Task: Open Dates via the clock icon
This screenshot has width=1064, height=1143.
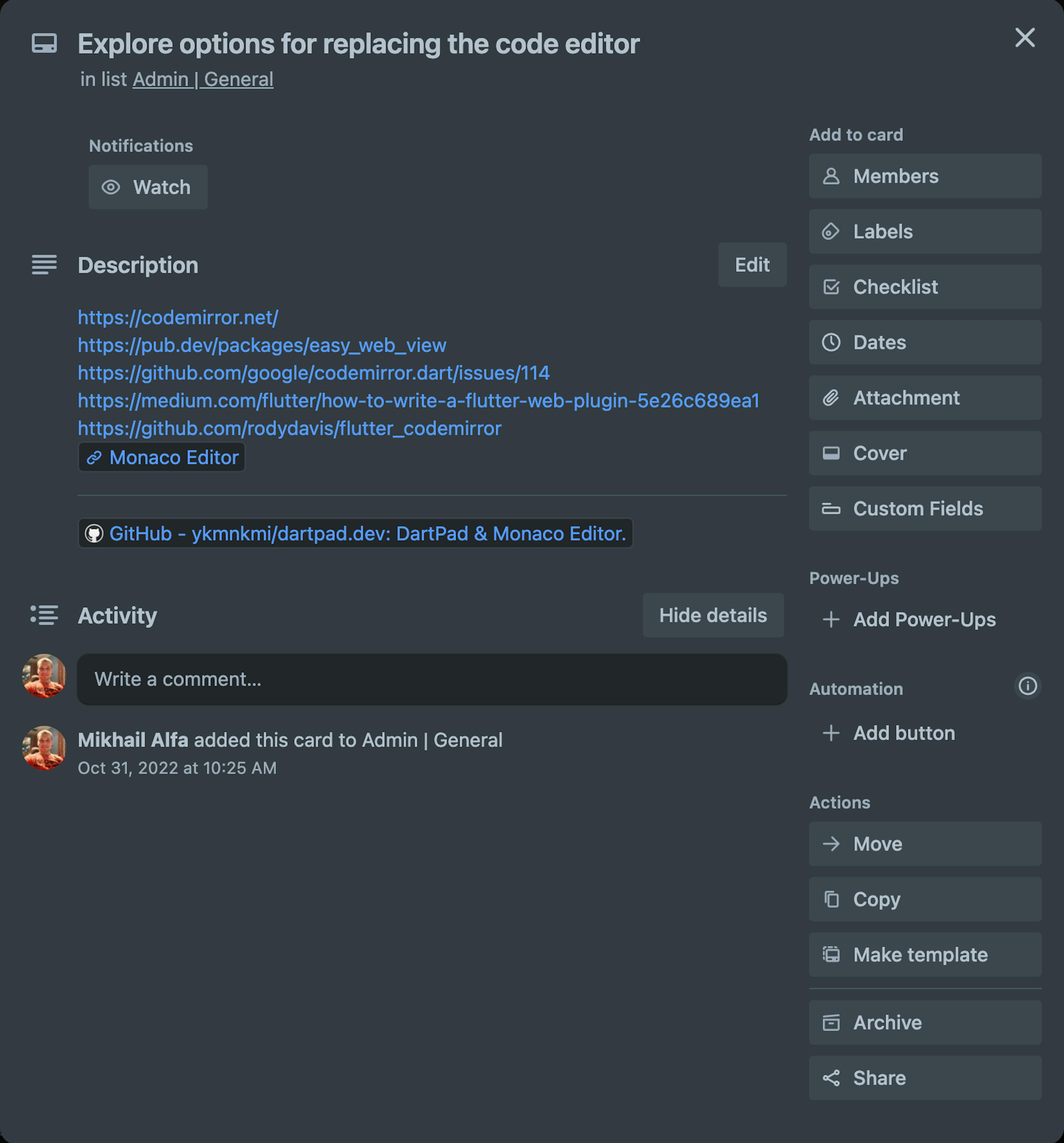Action: 831,342
